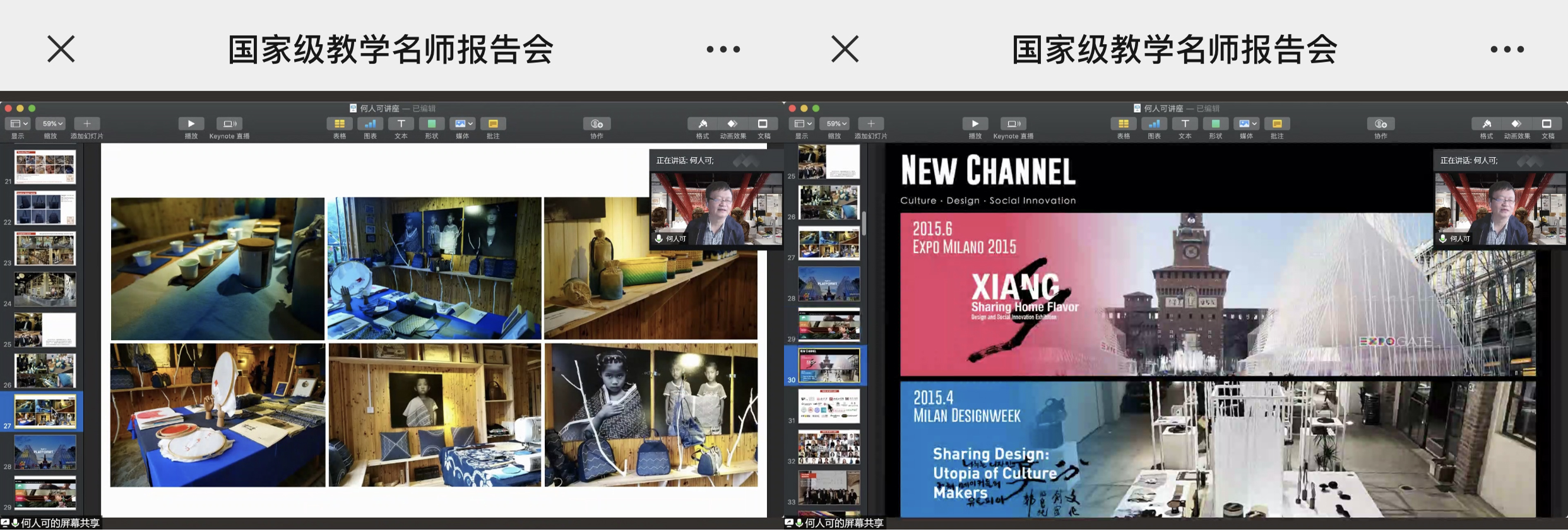This screenshot has width=1568, height=530.
Task: Click 添加幻灯片 plus icon in right Keynote
Action: (x=871, y=124)
